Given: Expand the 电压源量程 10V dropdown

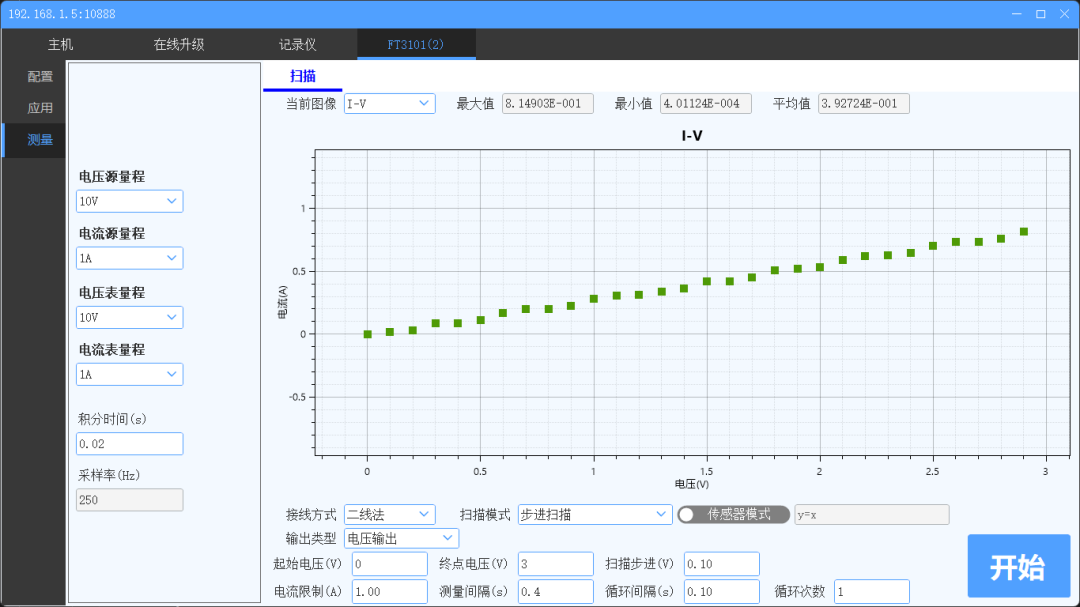Looking at the screenshot, I should click(129, 201).
